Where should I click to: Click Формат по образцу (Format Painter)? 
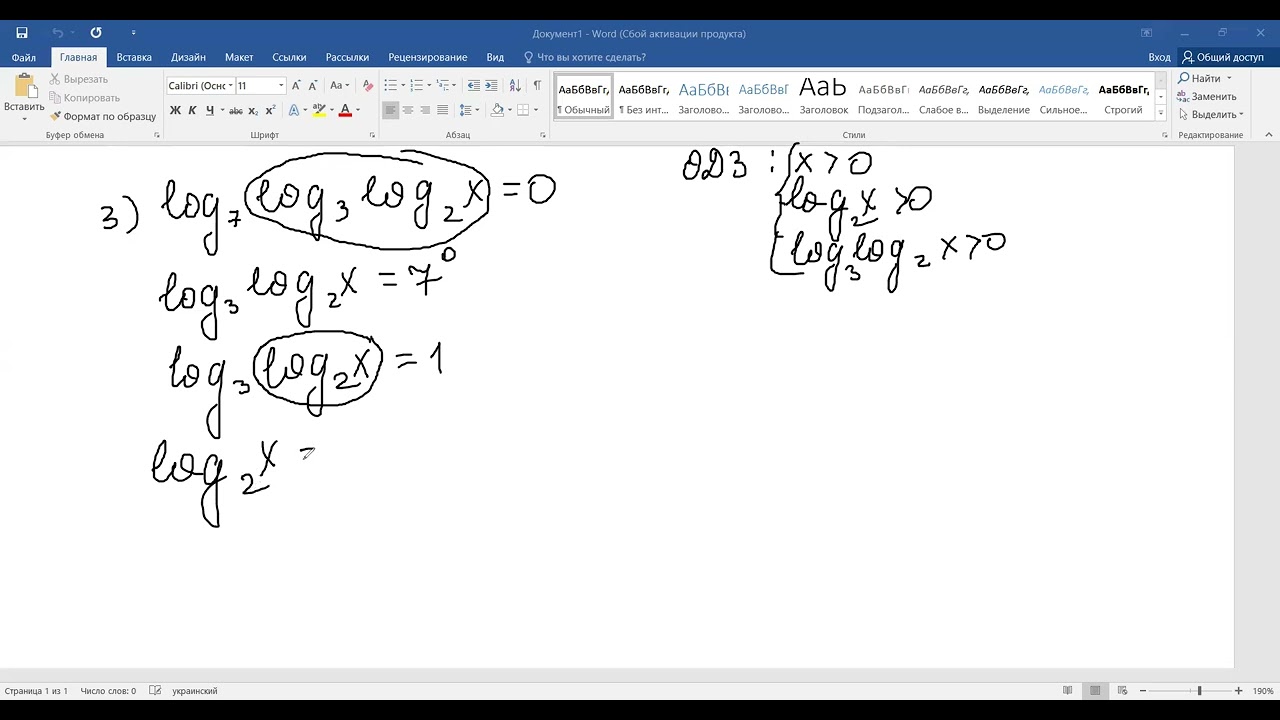[103, 116]
